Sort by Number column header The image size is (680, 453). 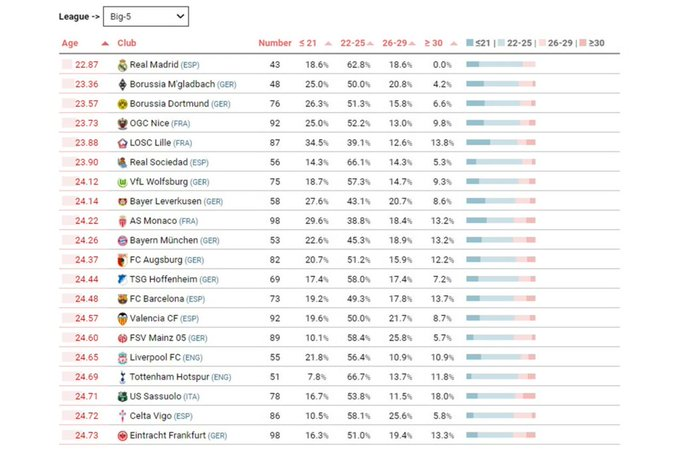pos(274,44)
